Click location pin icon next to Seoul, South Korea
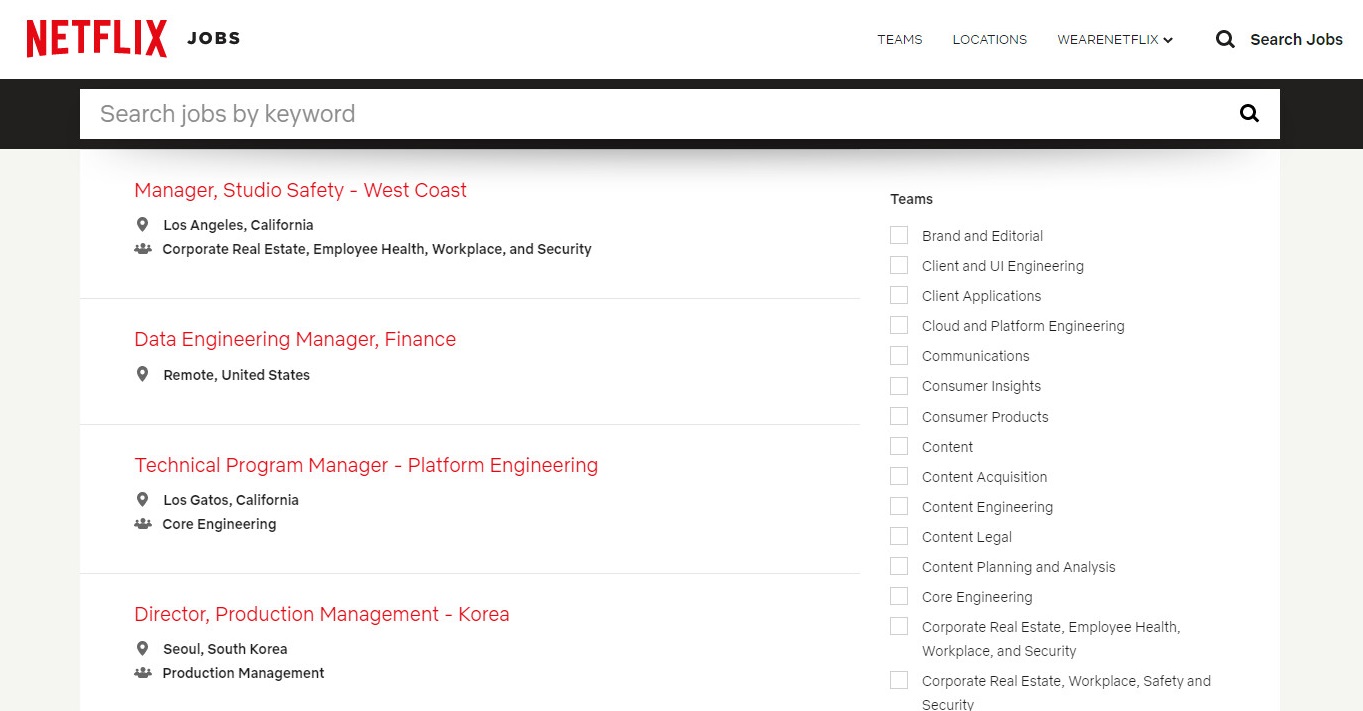Screen dimensions: 1363x711 tap(143, 649)
